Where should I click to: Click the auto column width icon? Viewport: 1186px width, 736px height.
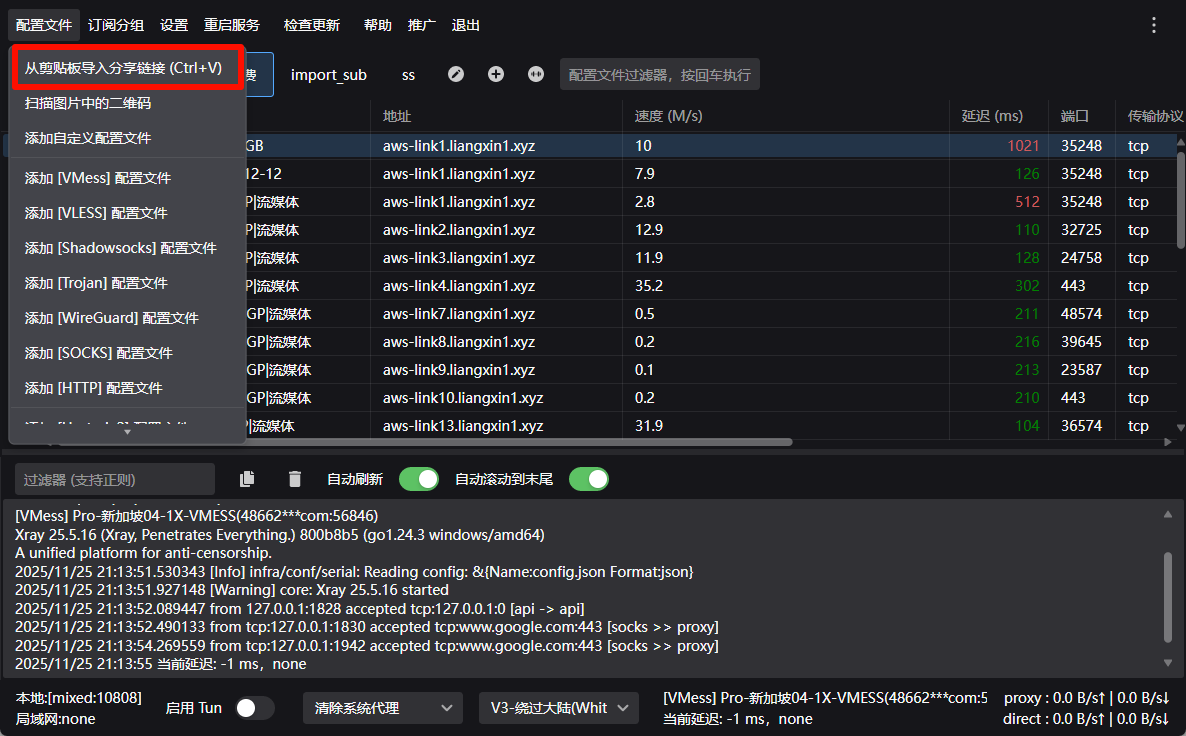click(x=536, y=75)
